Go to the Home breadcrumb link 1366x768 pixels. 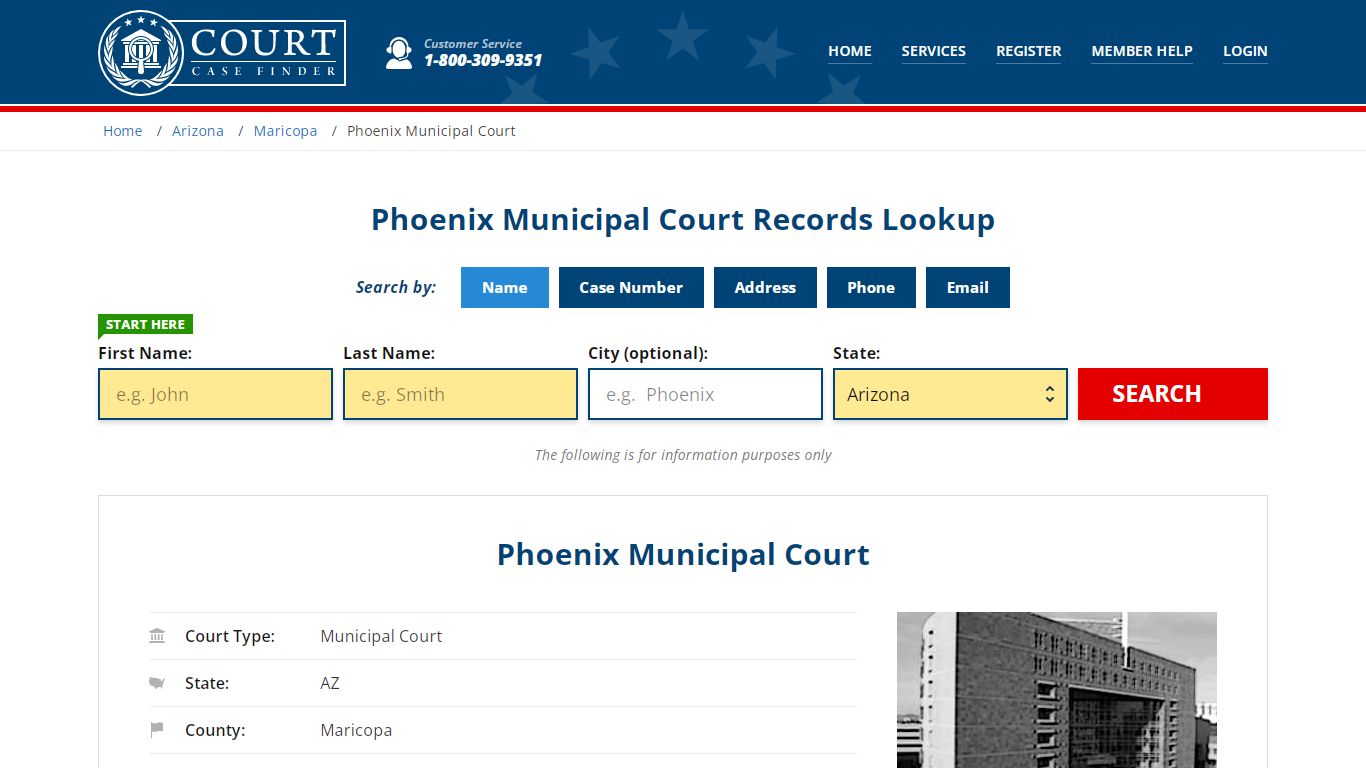click(123, 131)
